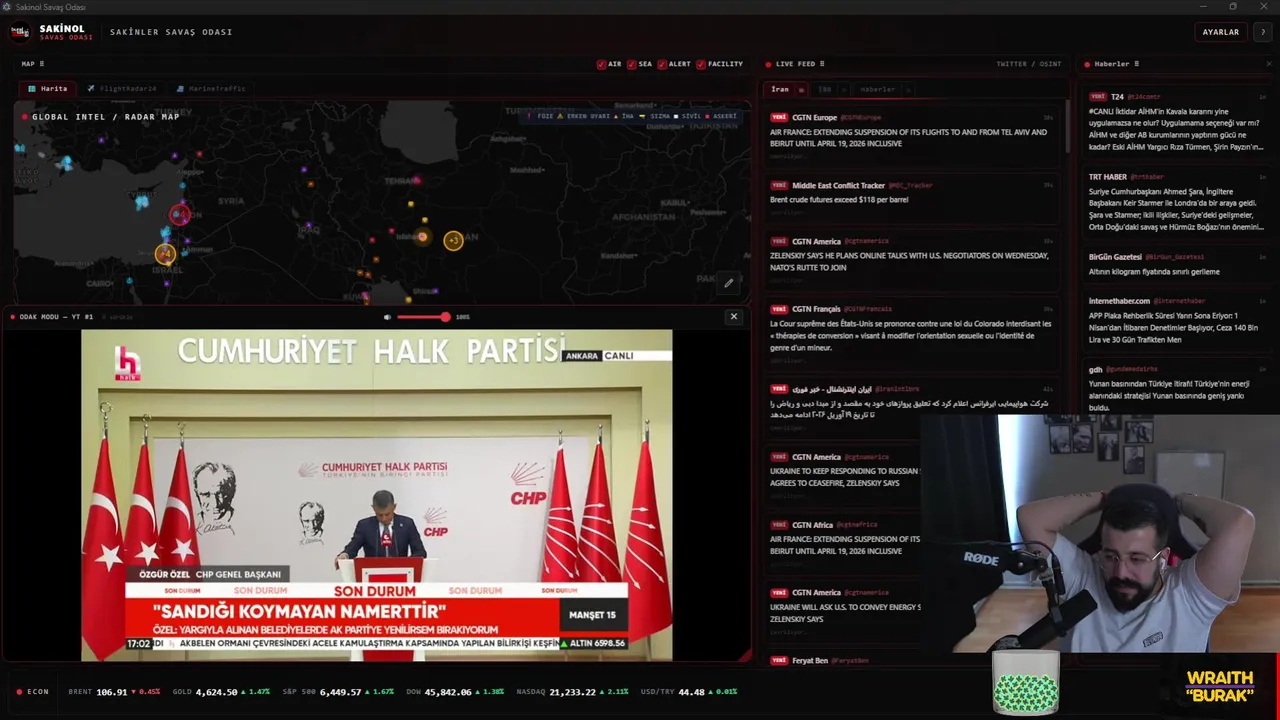The image size is (1280, 720).
Task: Toggle the AIR layer checkbox
Action: [601, 64]
